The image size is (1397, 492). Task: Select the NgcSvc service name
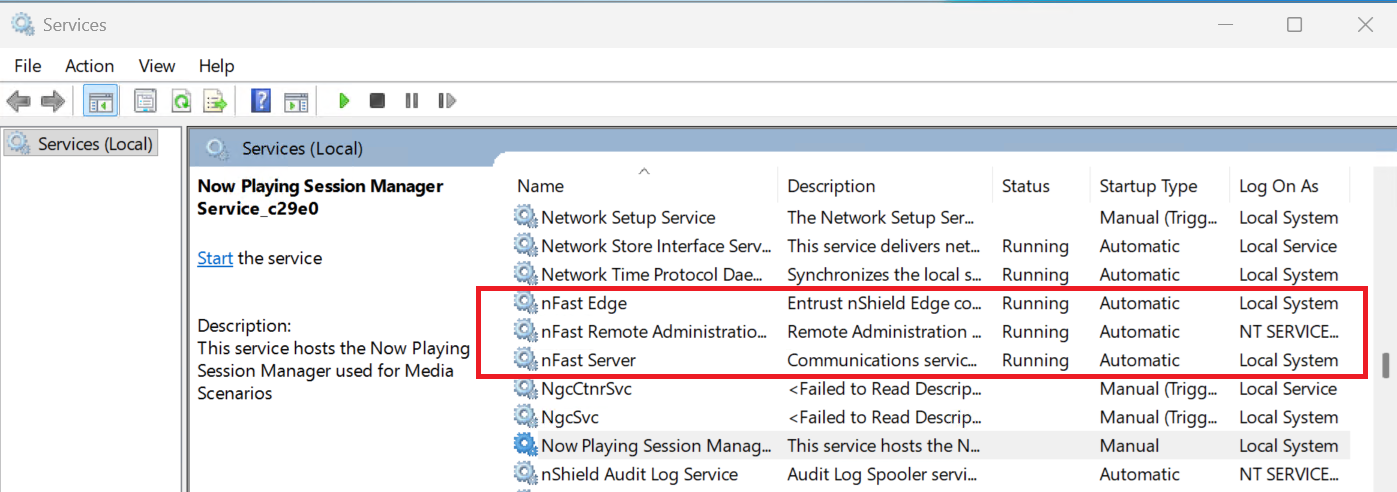click(x=570, y=417)
